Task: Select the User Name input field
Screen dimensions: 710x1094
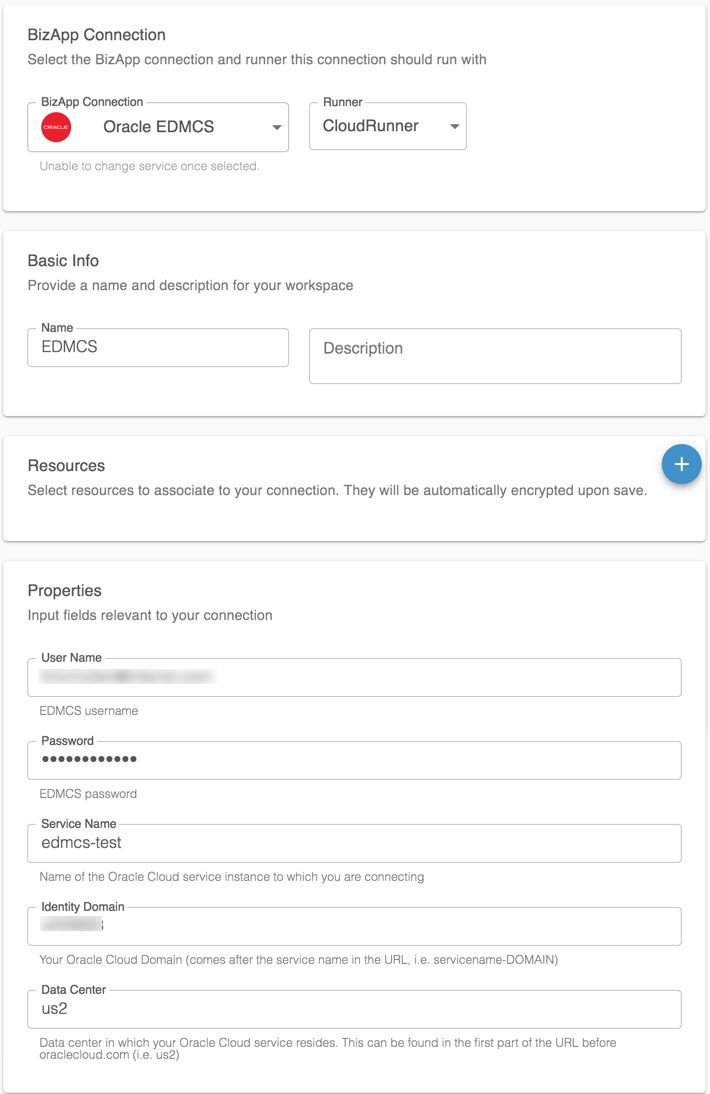Action: coord(354,677)
